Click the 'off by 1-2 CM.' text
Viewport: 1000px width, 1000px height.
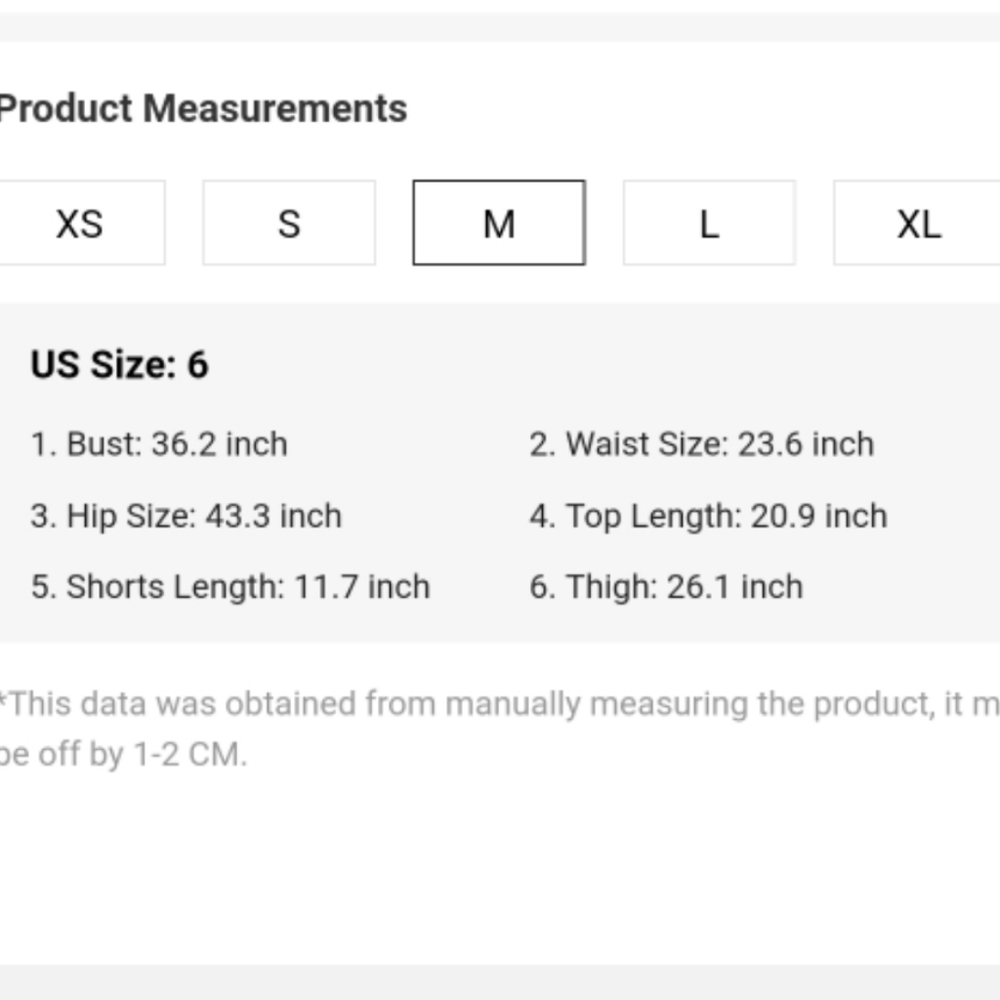[142, 754]
